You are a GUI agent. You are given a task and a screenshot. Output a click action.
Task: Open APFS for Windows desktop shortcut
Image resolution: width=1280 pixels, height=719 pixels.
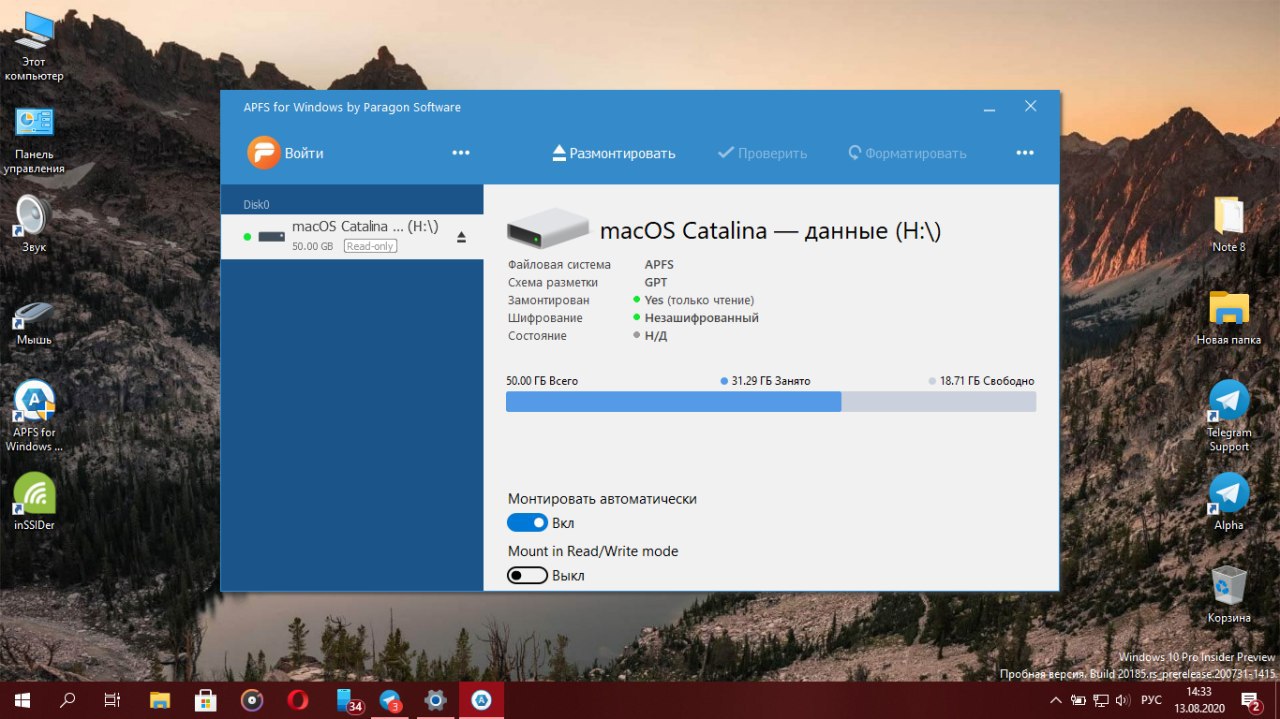[34, 417]
